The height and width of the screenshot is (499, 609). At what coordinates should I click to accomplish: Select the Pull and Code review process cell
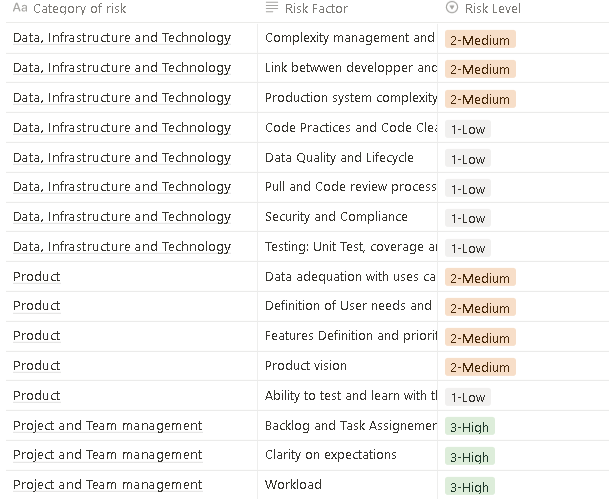(x=350, y=187)
